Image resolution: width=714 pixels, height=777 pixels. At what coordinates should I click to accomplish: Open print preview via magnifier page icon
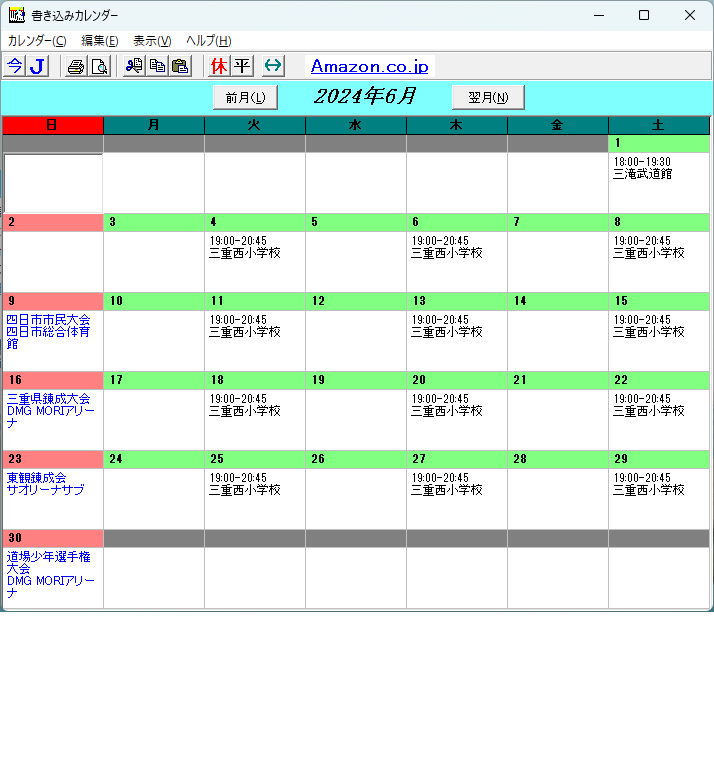99,66
